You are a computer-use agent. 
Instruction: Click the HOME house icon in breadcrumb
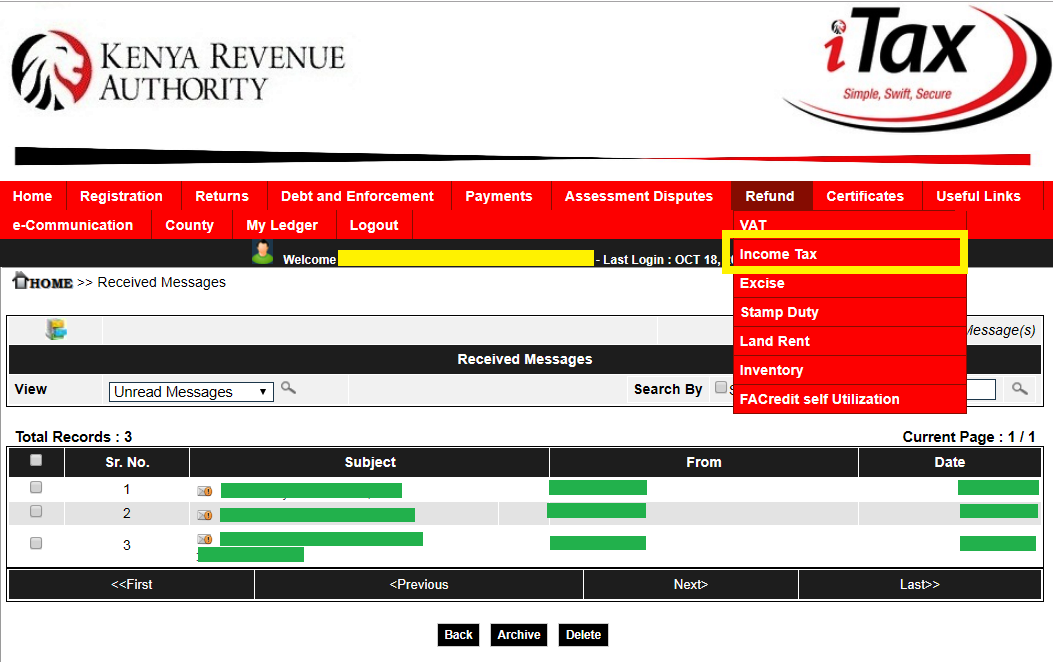[x=20, y=281]
